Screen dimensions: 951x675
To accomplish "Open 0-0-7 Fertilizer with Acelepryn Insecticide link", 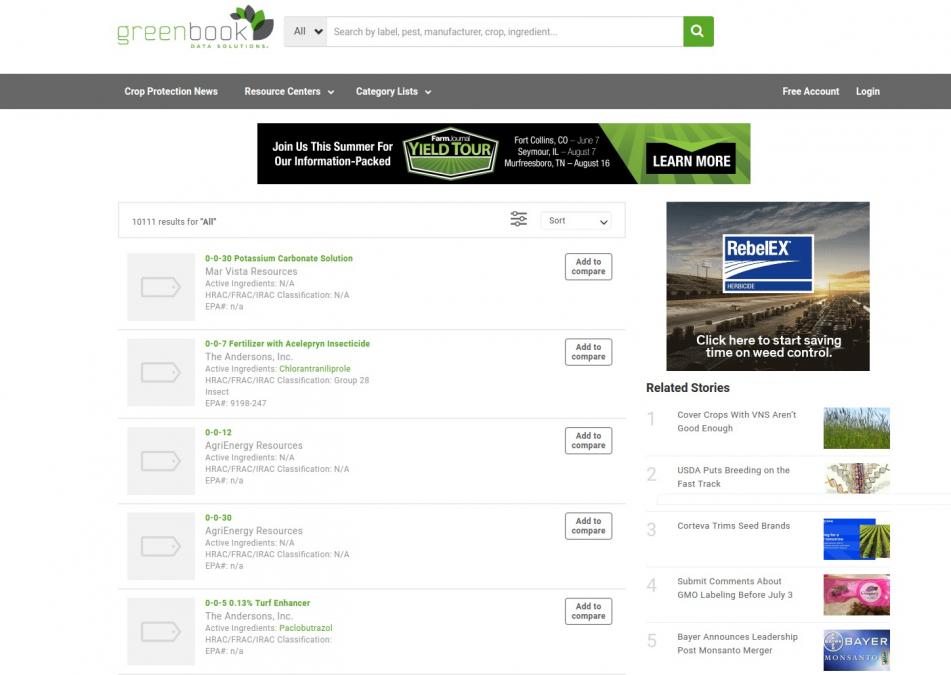I will pyautogui.click(x=287, y=344).
